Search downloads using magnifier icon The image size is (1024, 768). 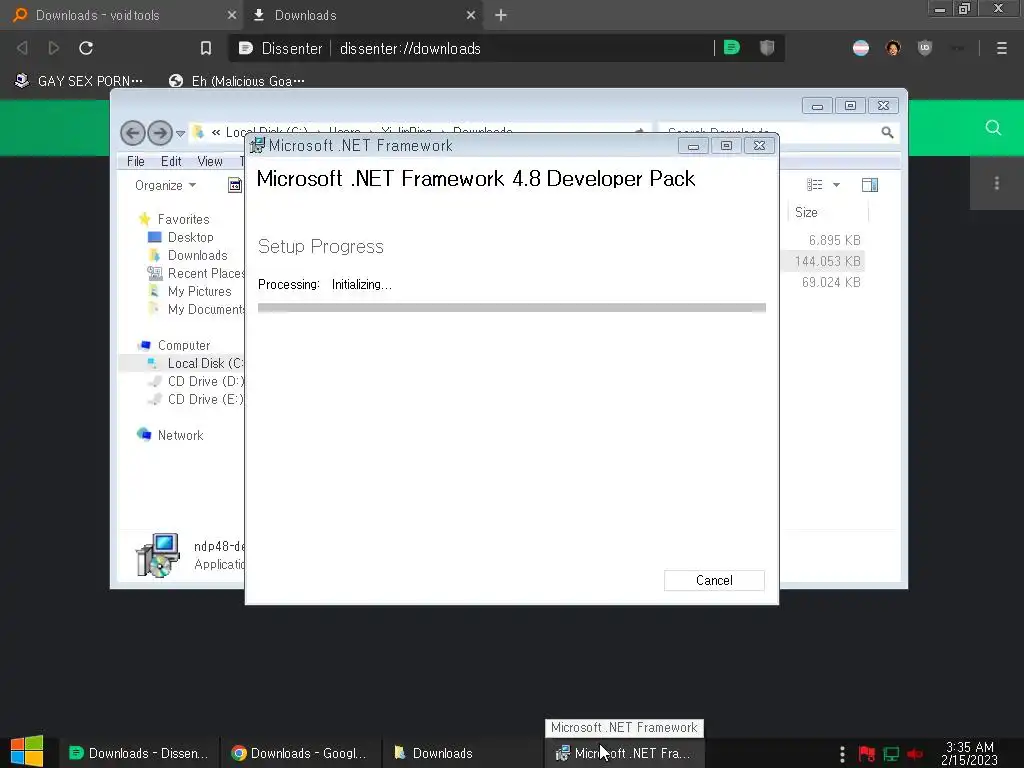[x=993, y=127]
